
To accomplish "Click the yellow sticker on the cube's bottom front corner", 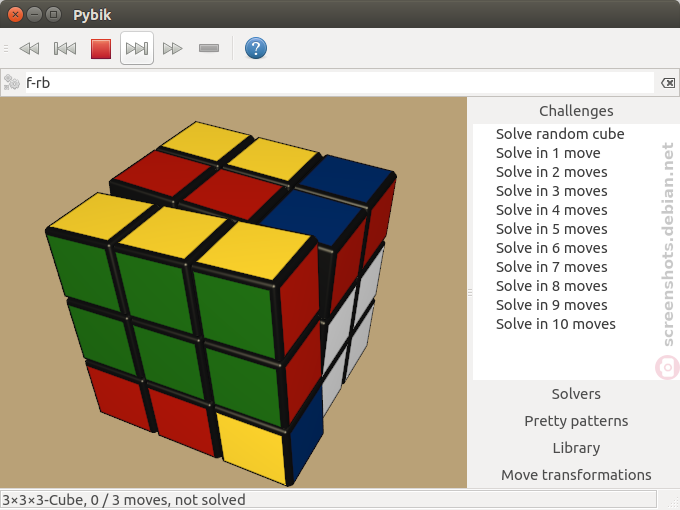I will pos(253,447).
